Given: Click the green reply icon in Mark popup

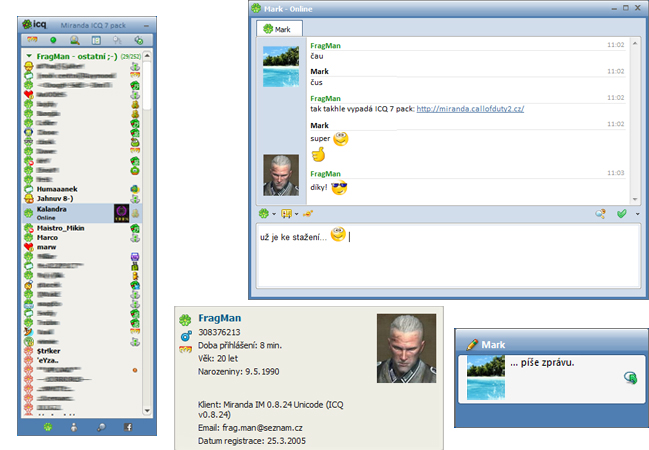Looking at the screenshot, I should point(630,378).
